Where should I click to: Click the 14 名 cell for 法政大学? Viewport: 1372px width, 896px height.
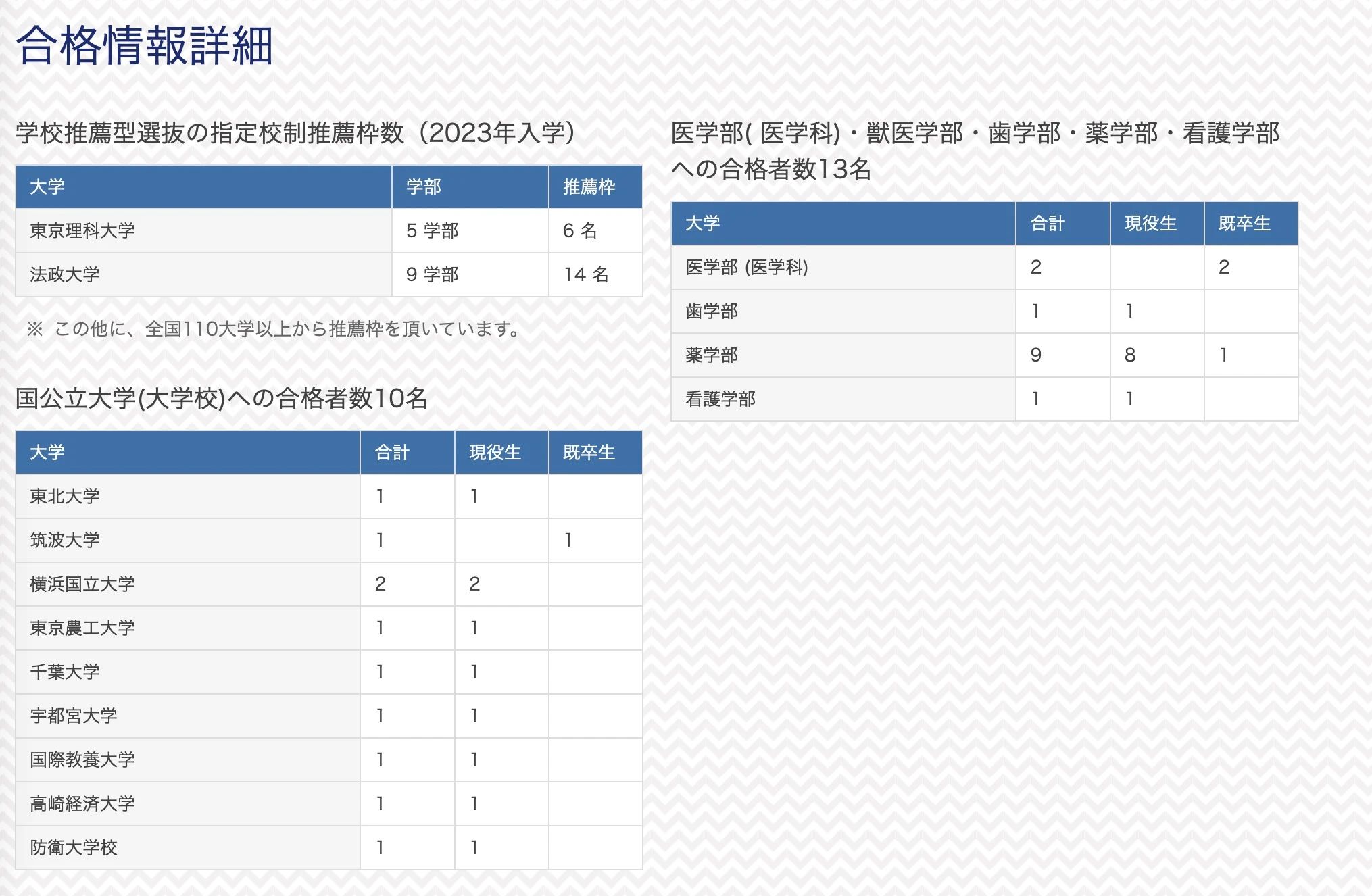[586, 274]
